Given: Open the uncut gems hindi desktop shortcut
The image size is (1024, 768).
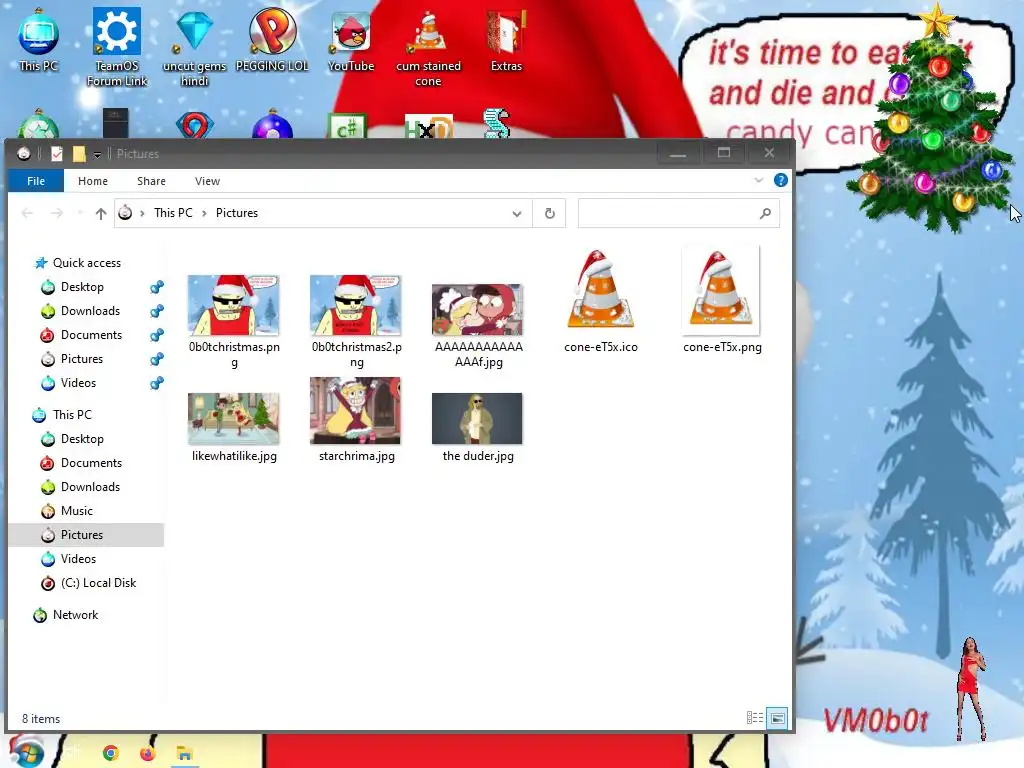Looking at the screenshot, I should pos(194,47).
